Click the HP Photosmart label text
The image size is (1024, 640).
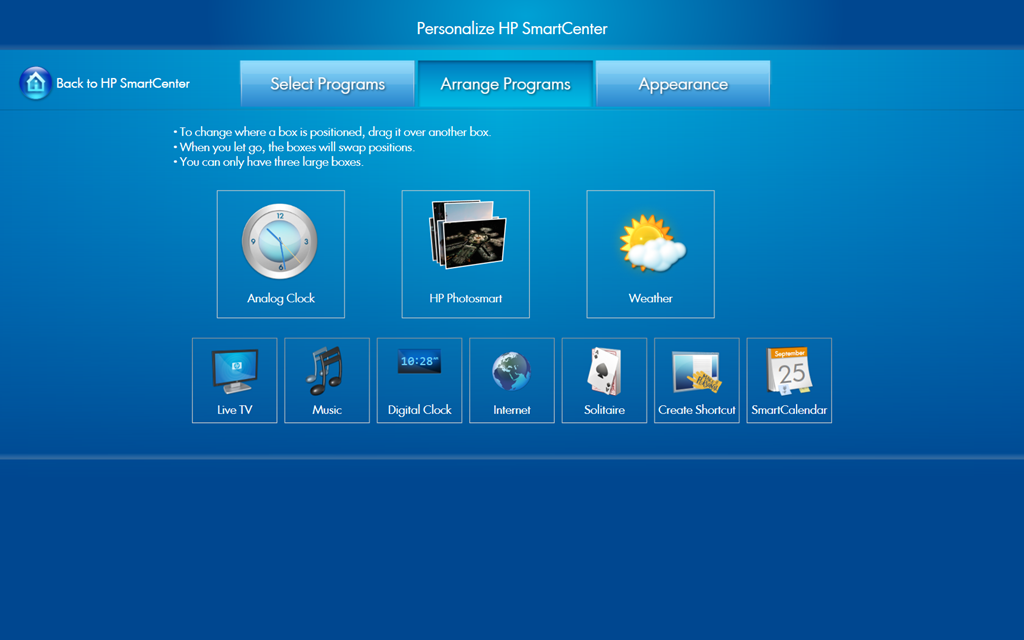pyautogui.click(x=466, y=298)
